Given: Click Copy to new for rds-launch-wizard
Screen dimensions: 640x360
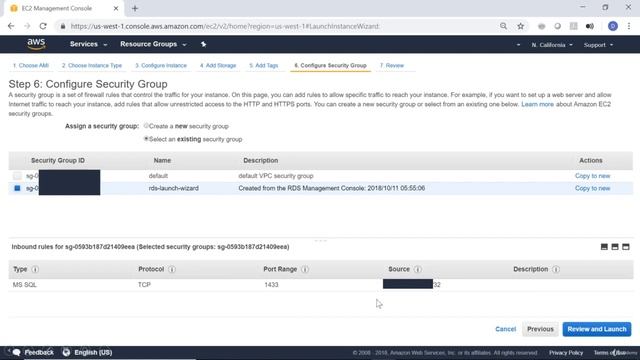Looking at the screenshot, I should [x=592, y=188].
